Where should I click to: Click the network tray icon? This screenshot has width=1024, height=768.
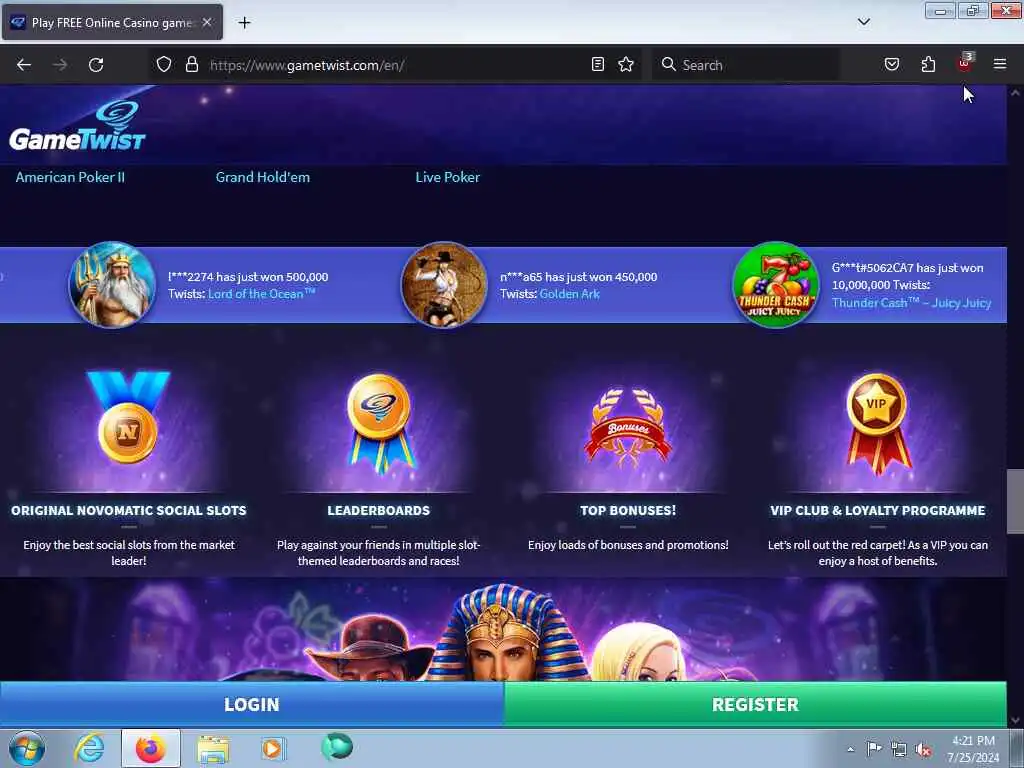coord(899,749)
